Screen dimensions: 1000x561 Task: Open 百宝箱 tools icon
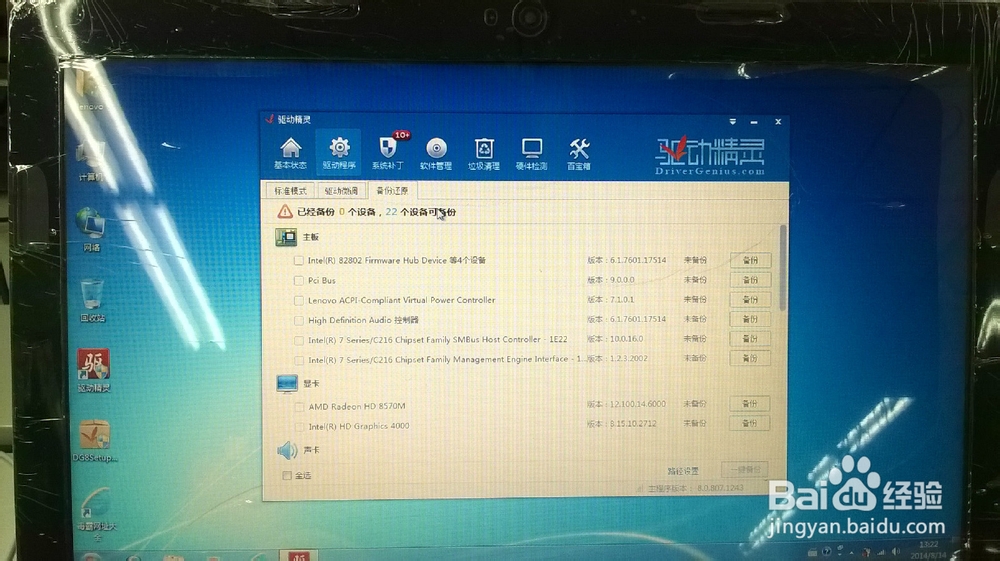(x=579, y=154)
